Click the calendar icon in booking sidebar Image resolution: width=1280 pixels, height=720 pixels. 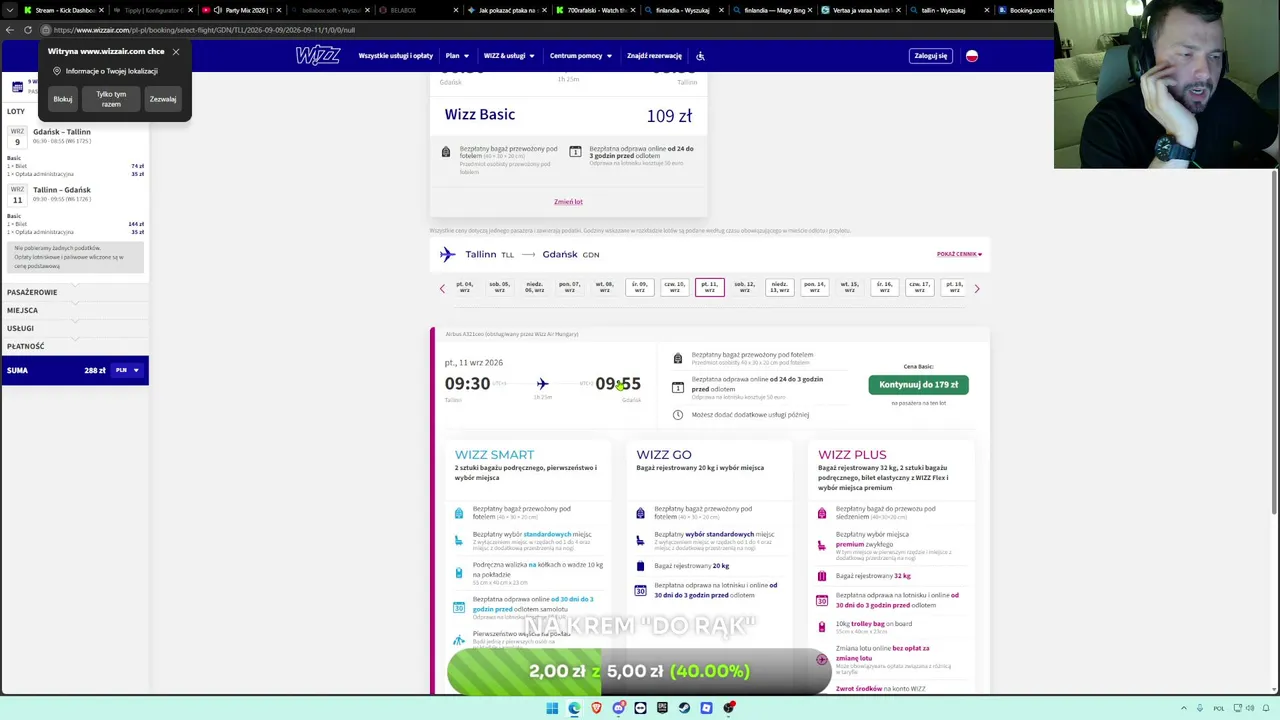tap(17, 87)
